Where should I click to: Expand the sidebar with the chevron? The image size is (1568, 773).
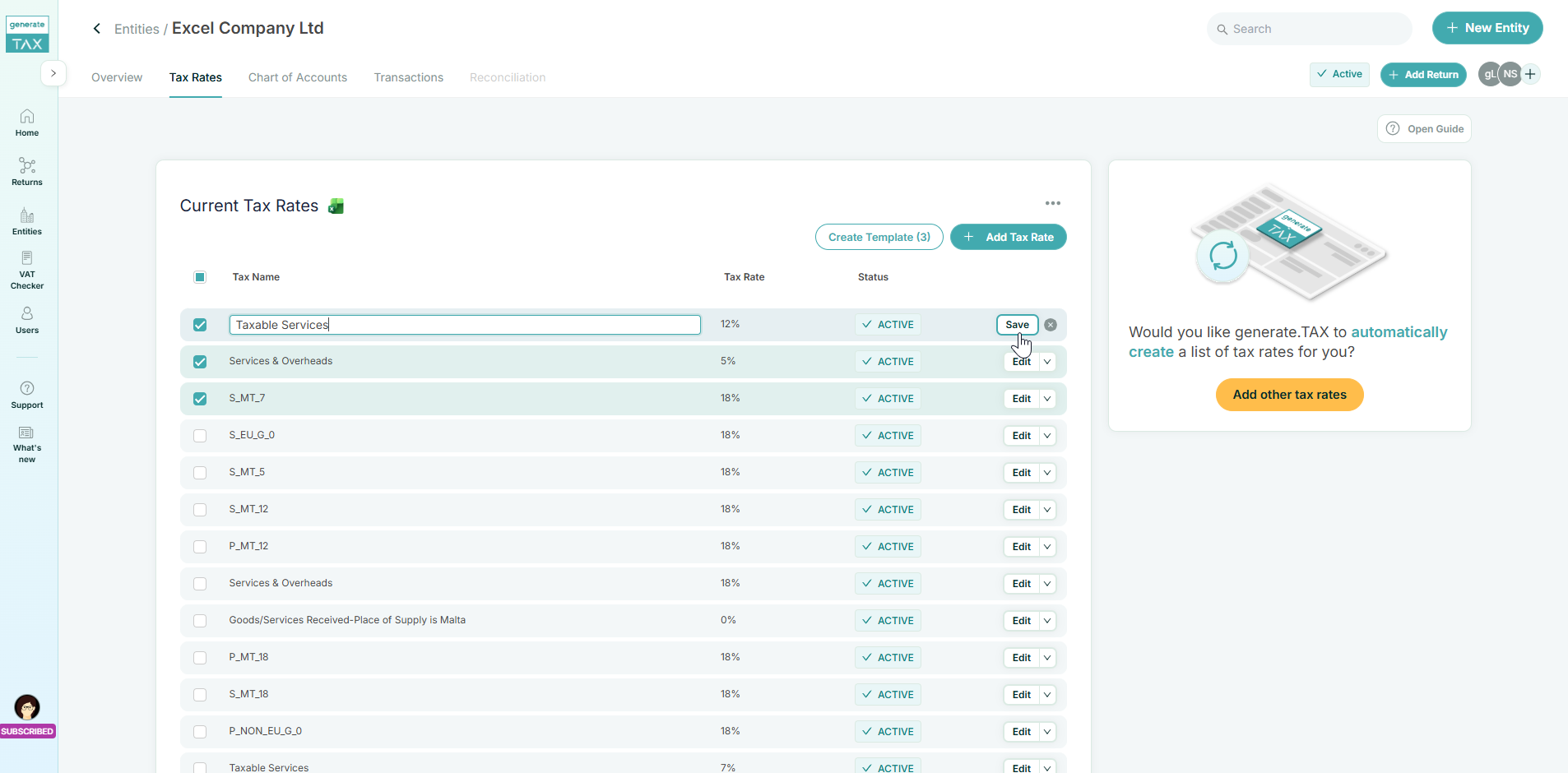[53, 73]
